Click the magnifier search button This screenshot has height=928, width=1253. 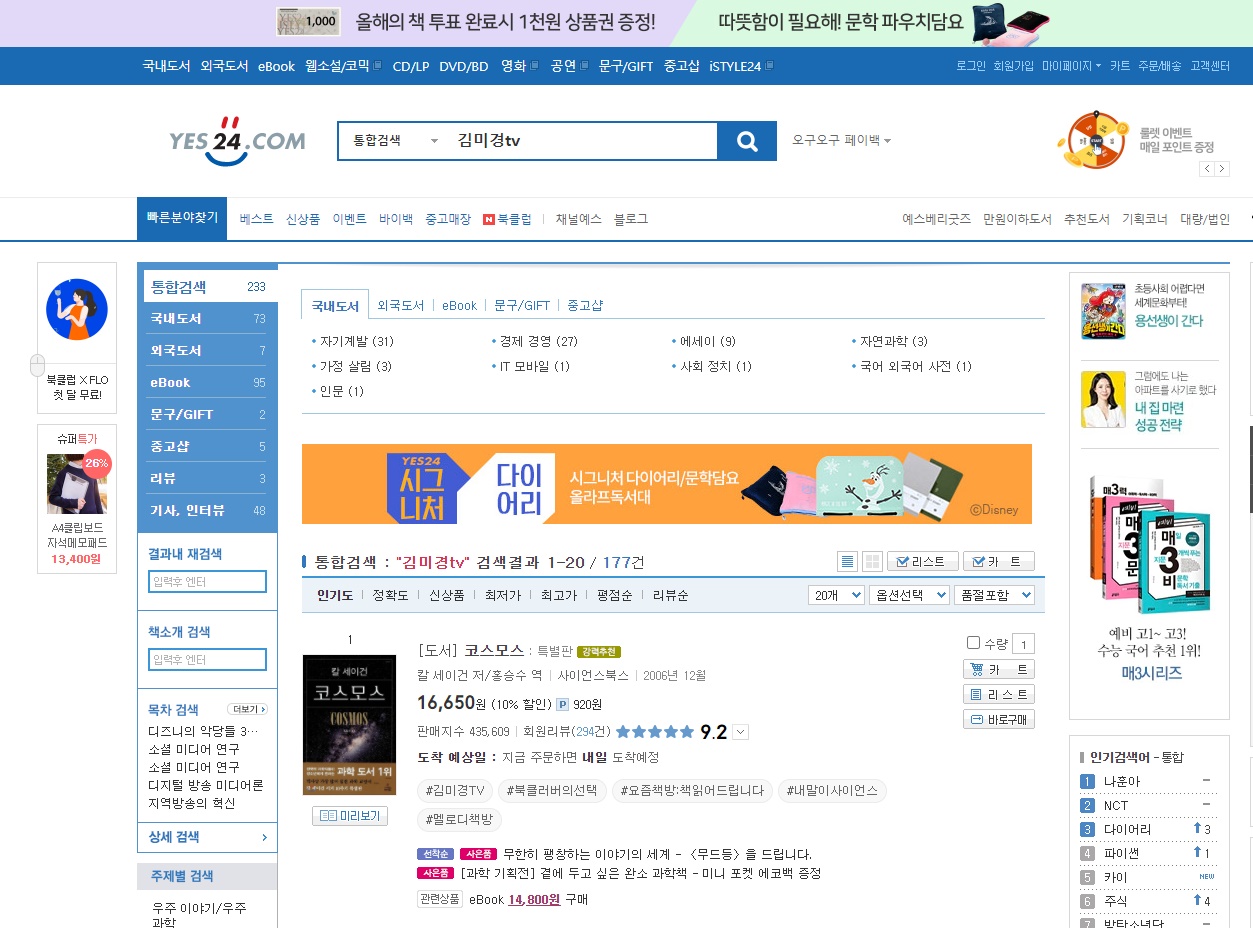(x=747, y=141)
